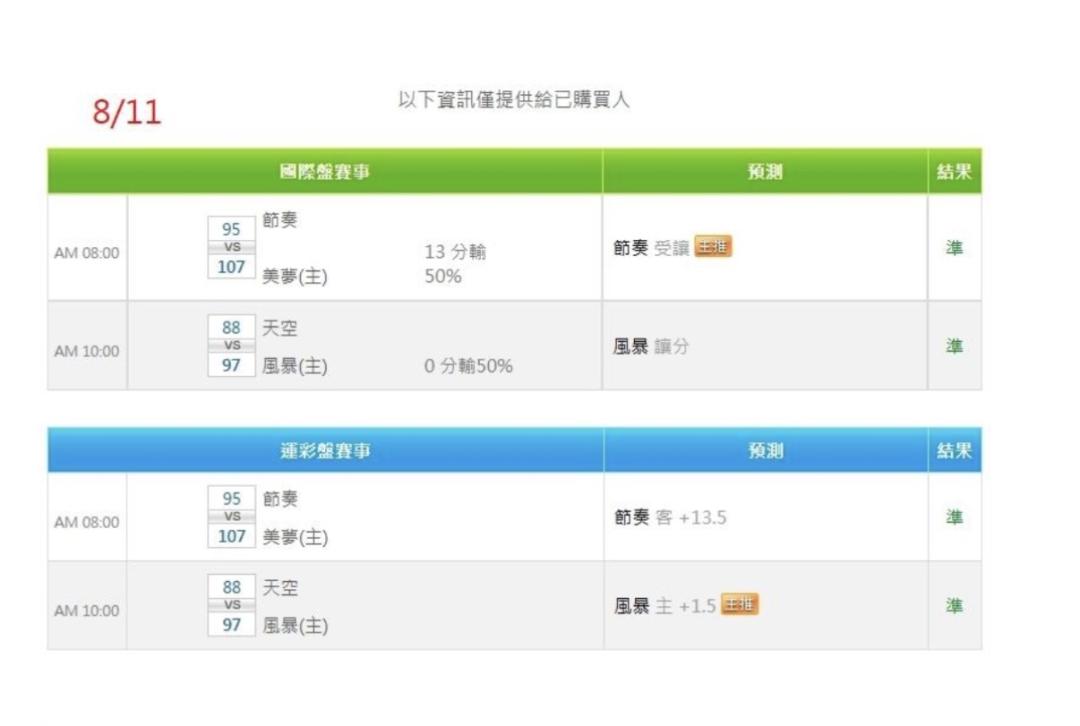This screenshot has height=726, width=1080.
Task: Click score box 107 for 美夢 in 國際盤
Action: point(231,267)
